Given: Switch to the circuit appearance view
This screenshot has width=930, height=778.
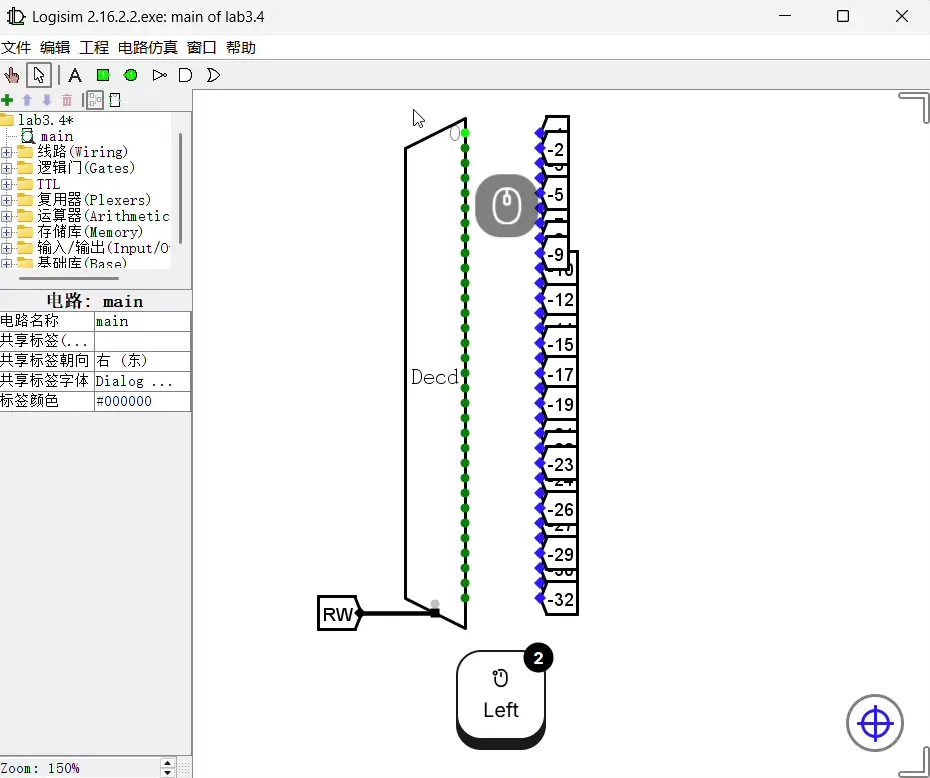Looking at the screenshot, I should 115,100.
